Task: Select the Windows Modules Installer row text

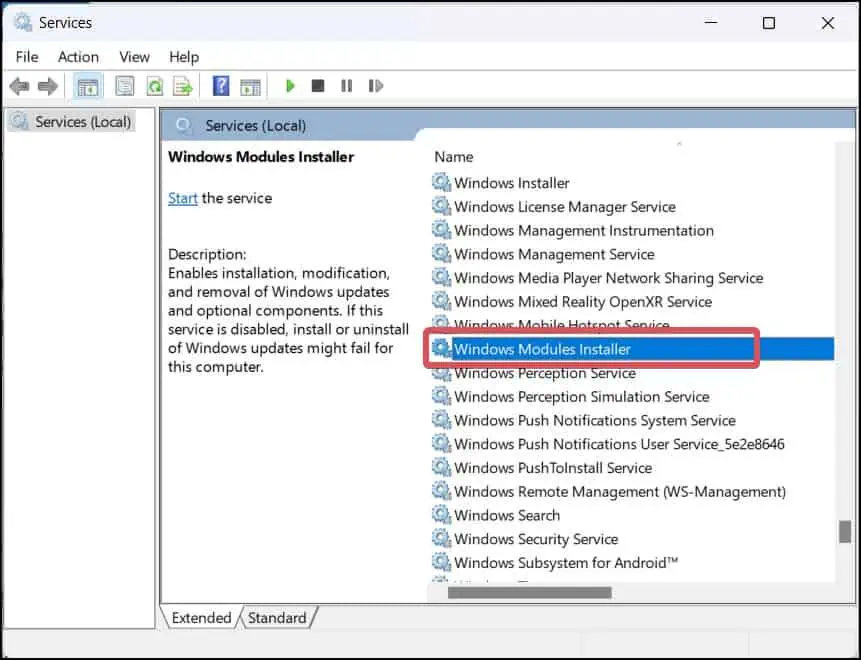Action: pyautogui.click(x=543, y=349)
